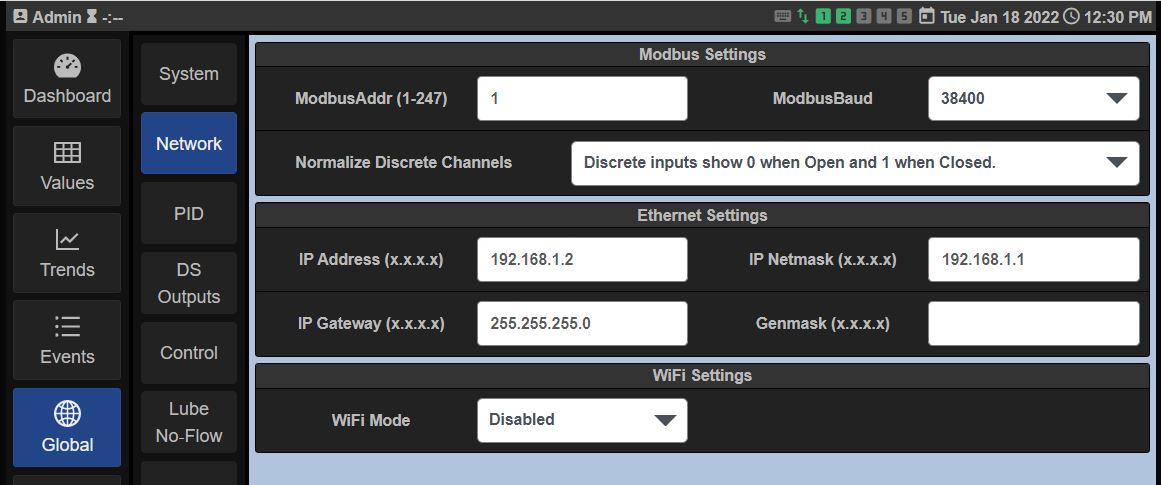Click the keyboard icon in status bar
This screenshot has width=1161, height=485.
click(x=782, y=17)
